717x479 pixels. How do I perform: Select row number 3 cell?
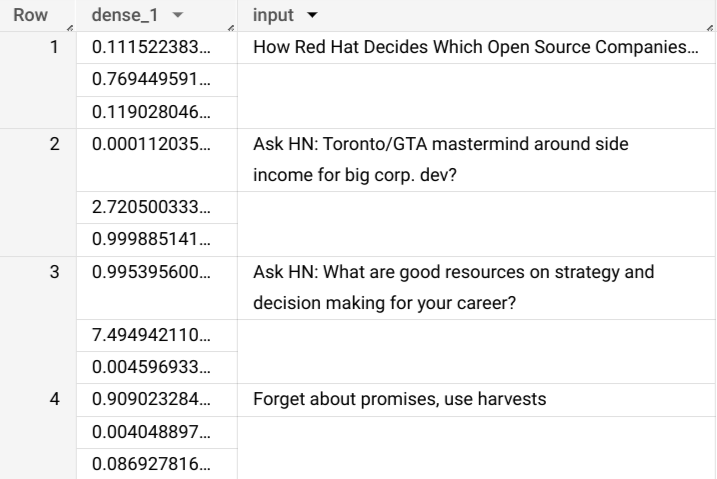coord(54,272)
